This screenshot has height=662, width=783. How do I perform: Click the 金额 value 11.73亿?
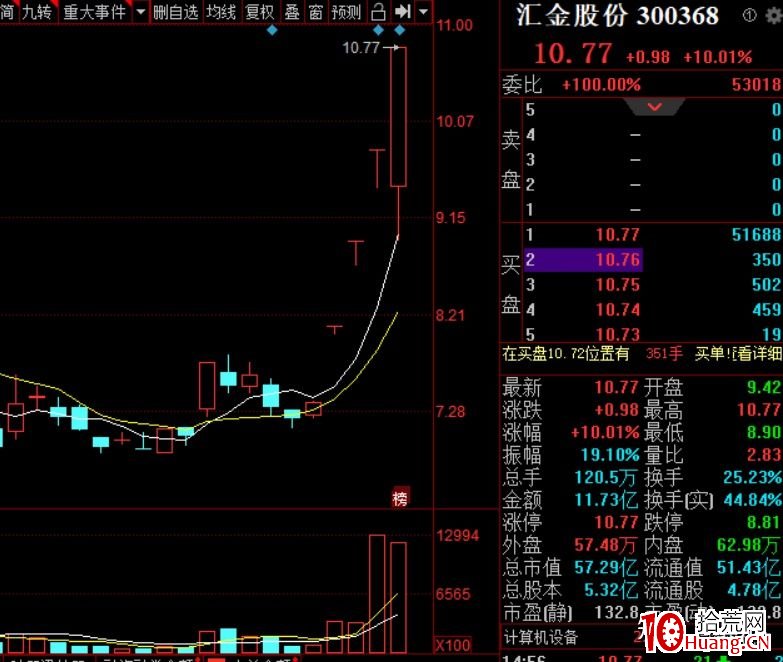point(606,500)
